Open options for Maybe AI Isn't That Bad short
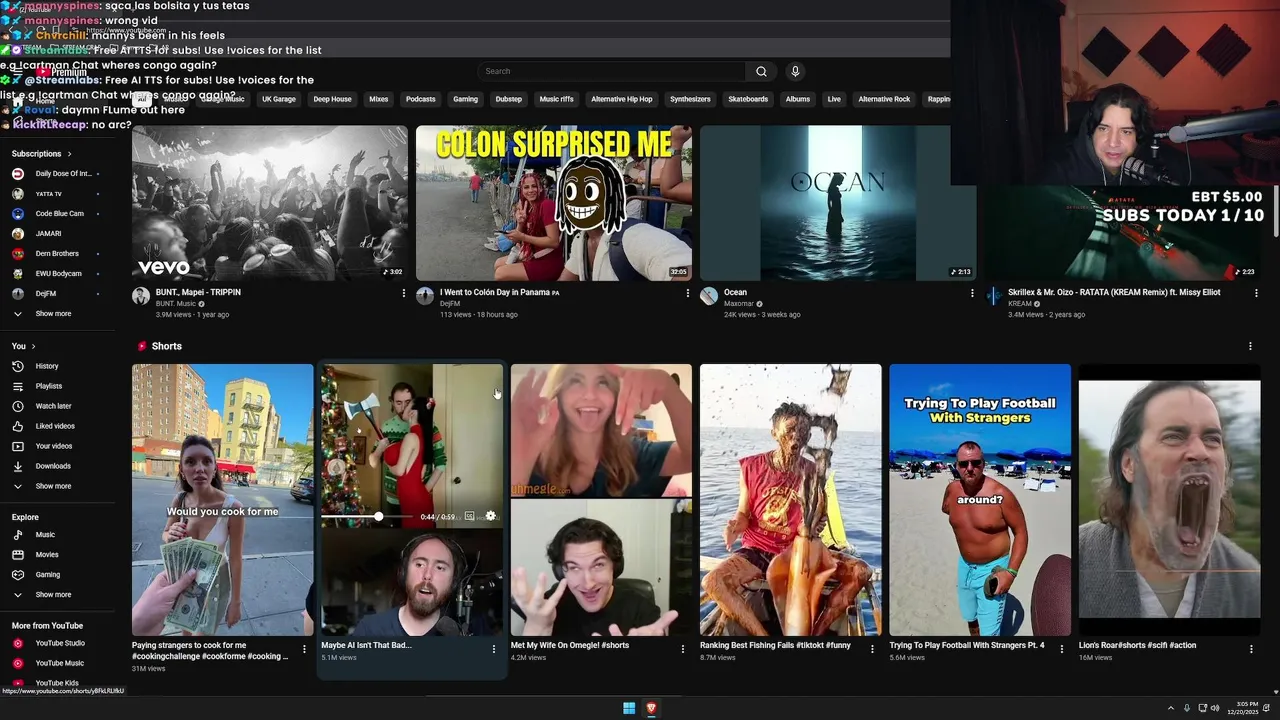This screenshot has height=720, width=1280. (x=493, y=649)
